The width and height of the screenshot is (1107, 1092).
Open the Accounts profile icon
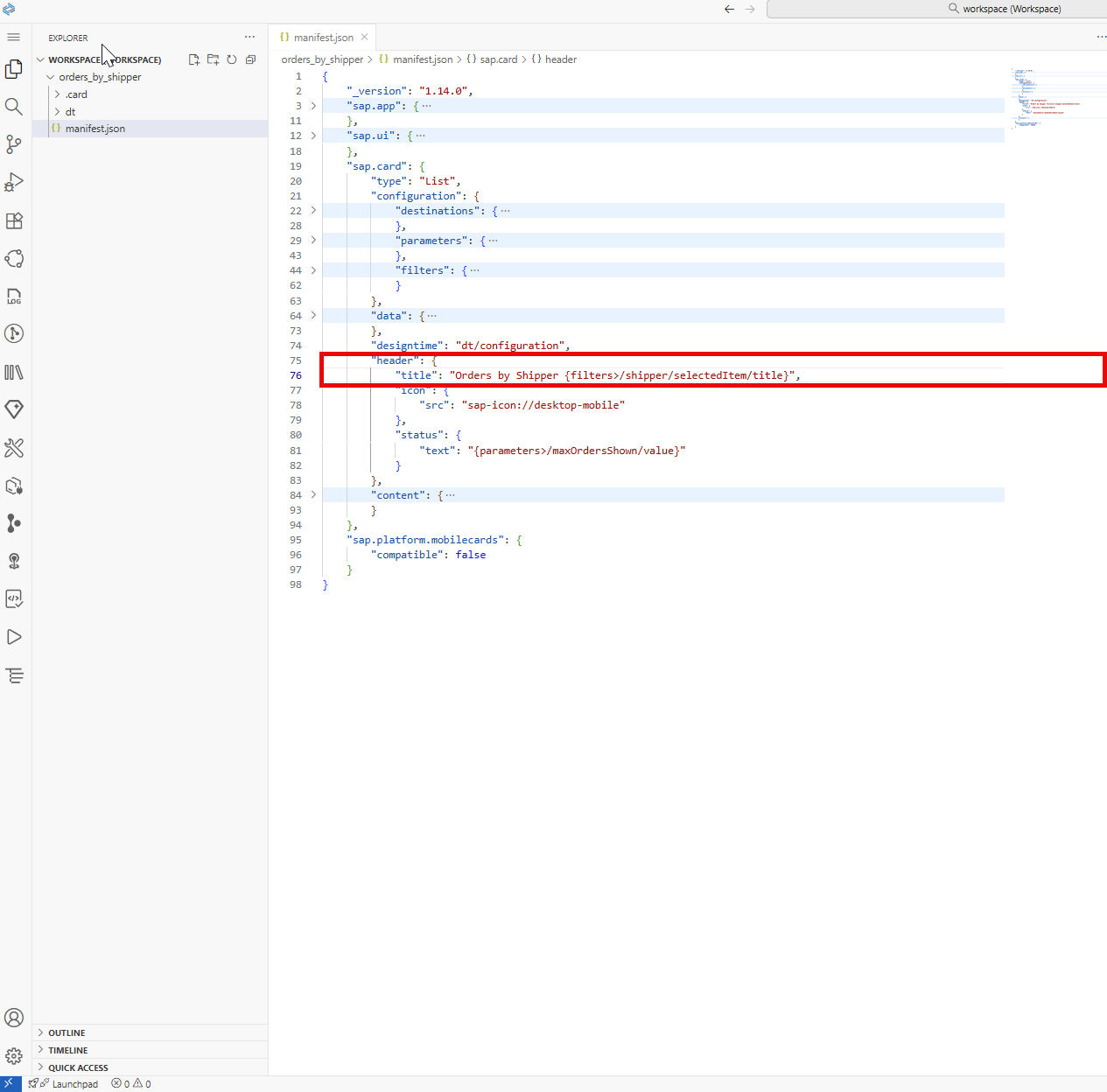(x=14, y=1018)
